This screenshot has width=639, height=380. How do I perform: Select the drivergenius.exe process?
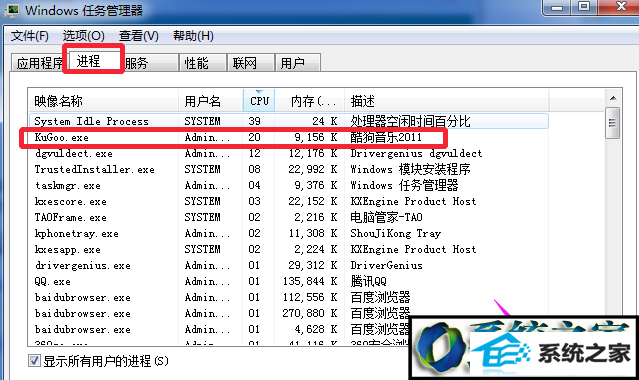click(x=289, y=265)
